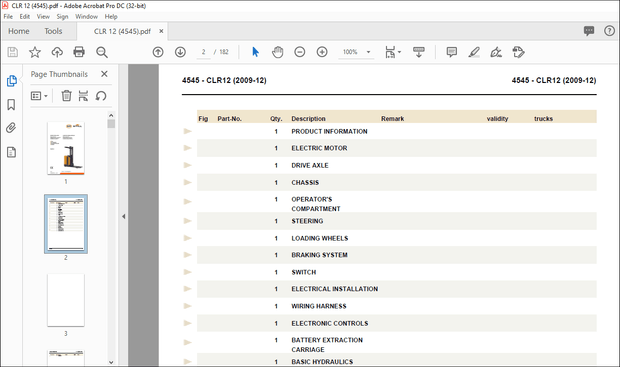The height and width of the screenshot is (367, 620).
Task: Activate the Hand pan tool
Action: [x=278, y=52]
